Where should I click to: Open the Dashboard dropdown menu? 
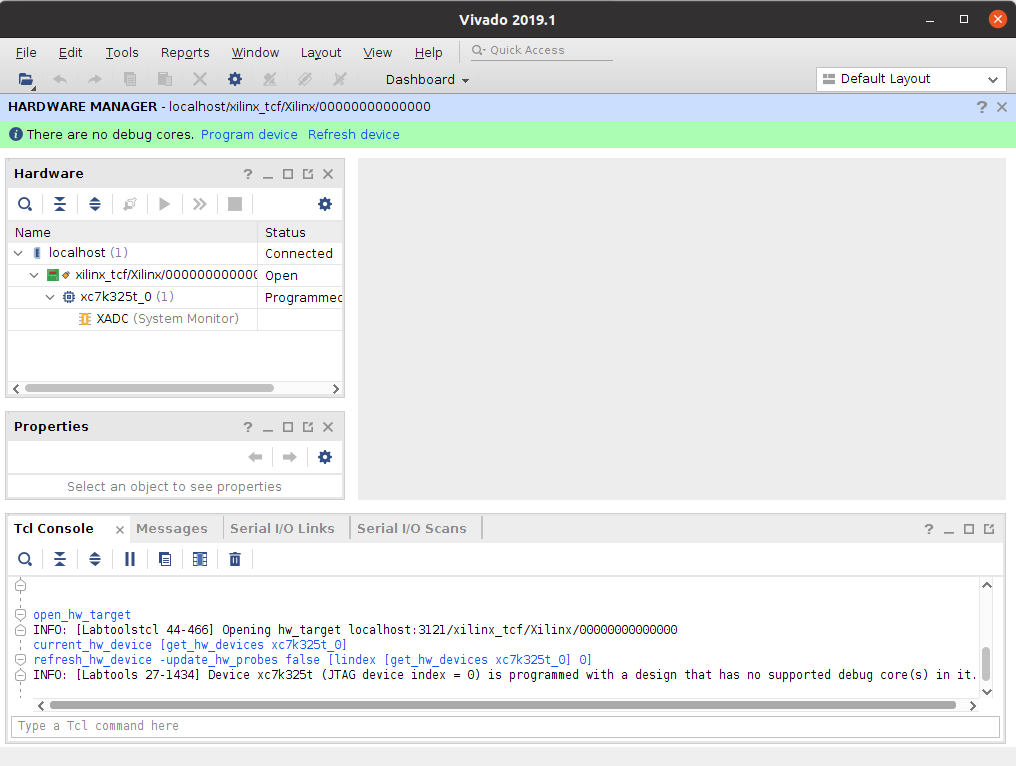click(x=427, y=79)
